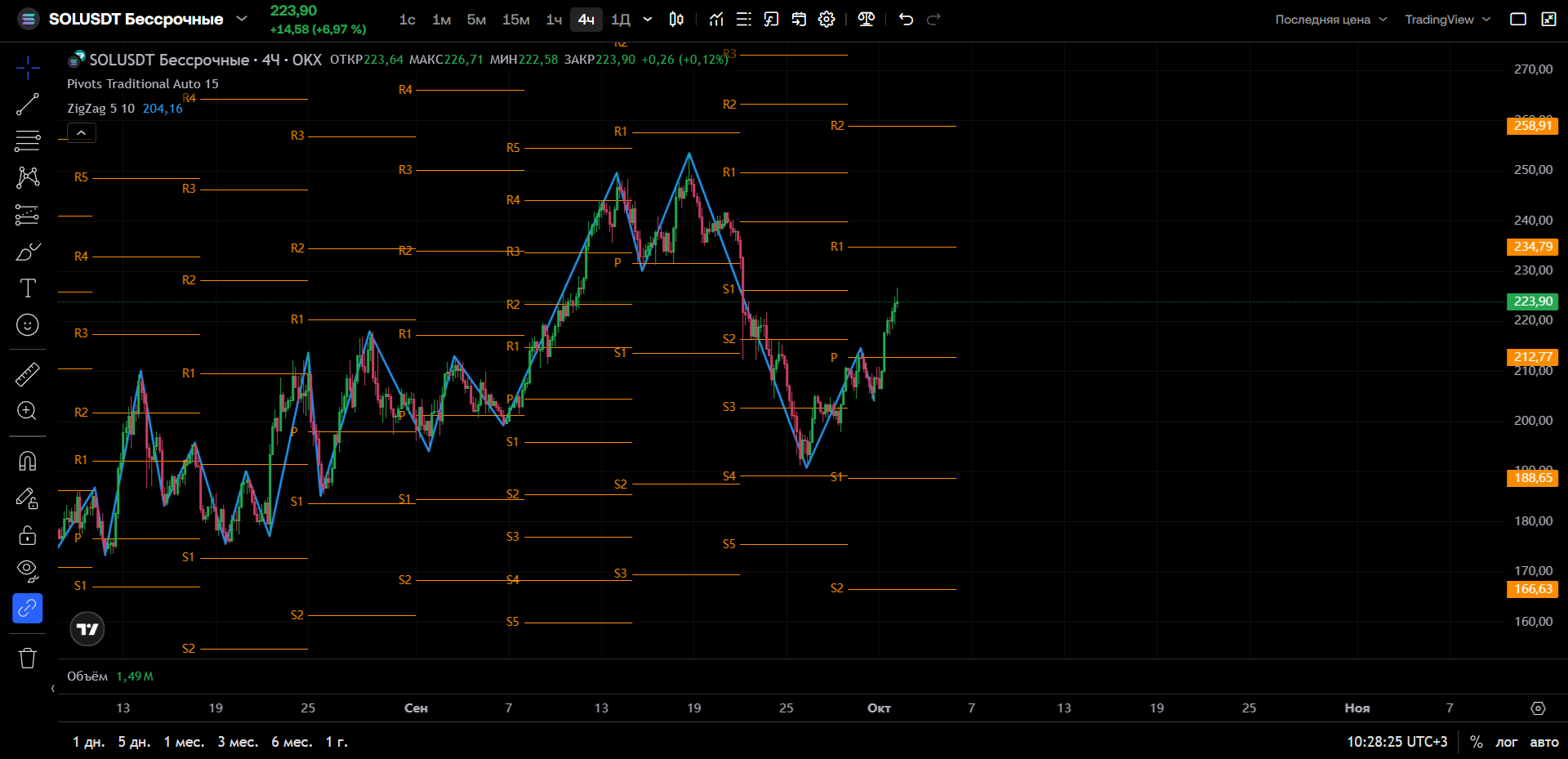
Task: Toggle magnet mode
Action: point(28,462)
